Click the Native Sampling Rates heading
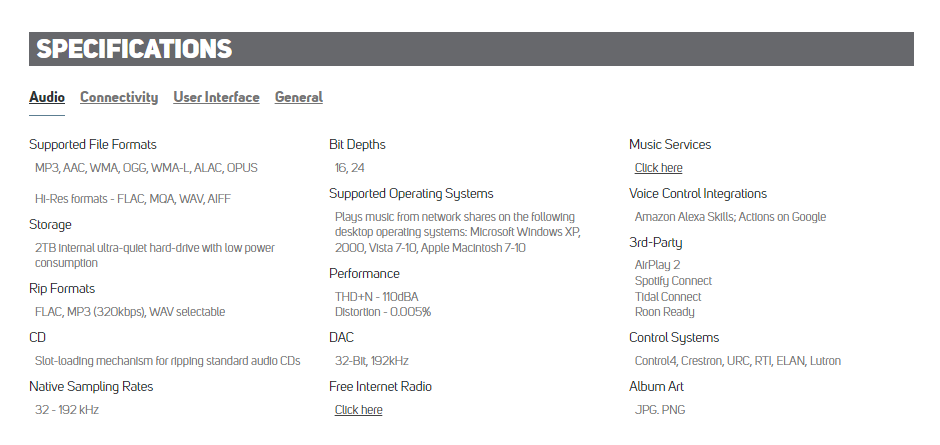 coord(91,387)
